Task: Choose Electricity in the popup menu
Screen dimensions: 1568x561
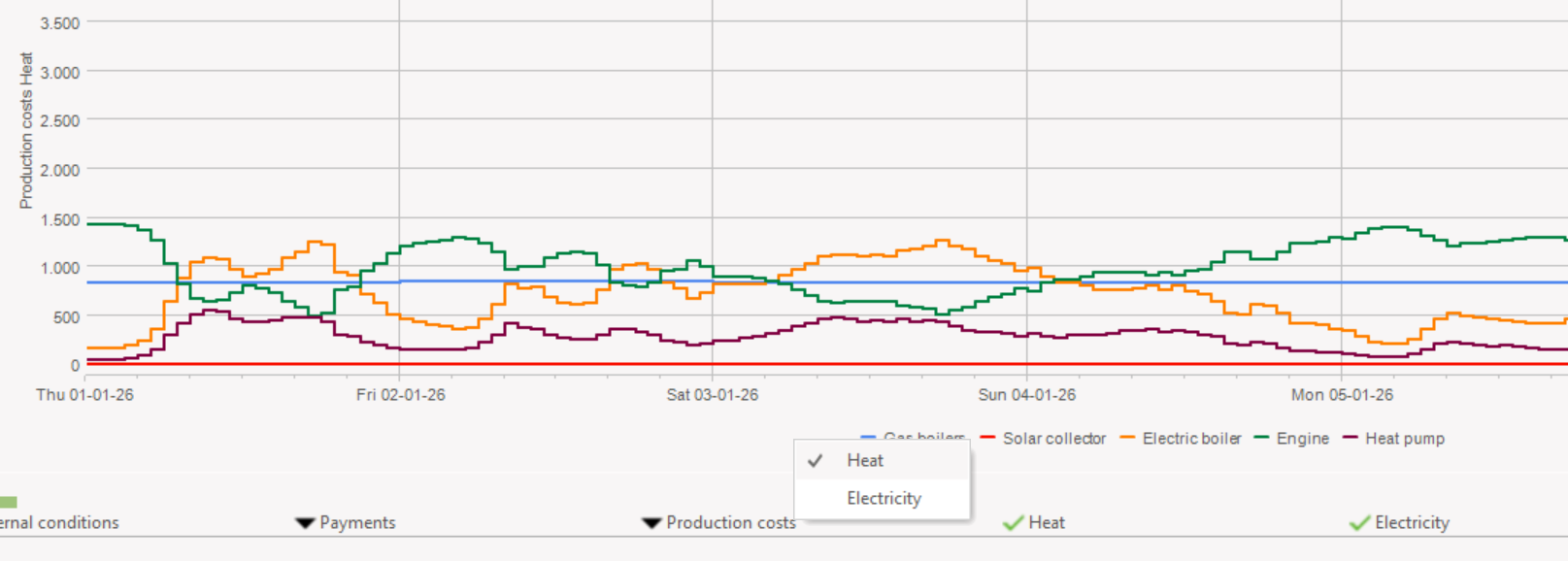Action: [882, 498]
